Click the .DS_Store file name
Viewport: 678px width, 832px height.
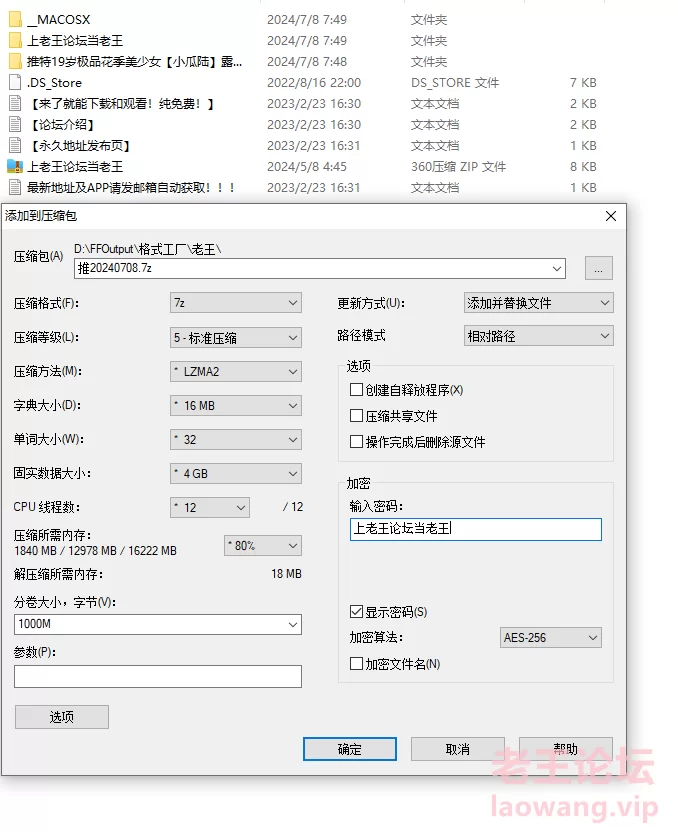55,83
